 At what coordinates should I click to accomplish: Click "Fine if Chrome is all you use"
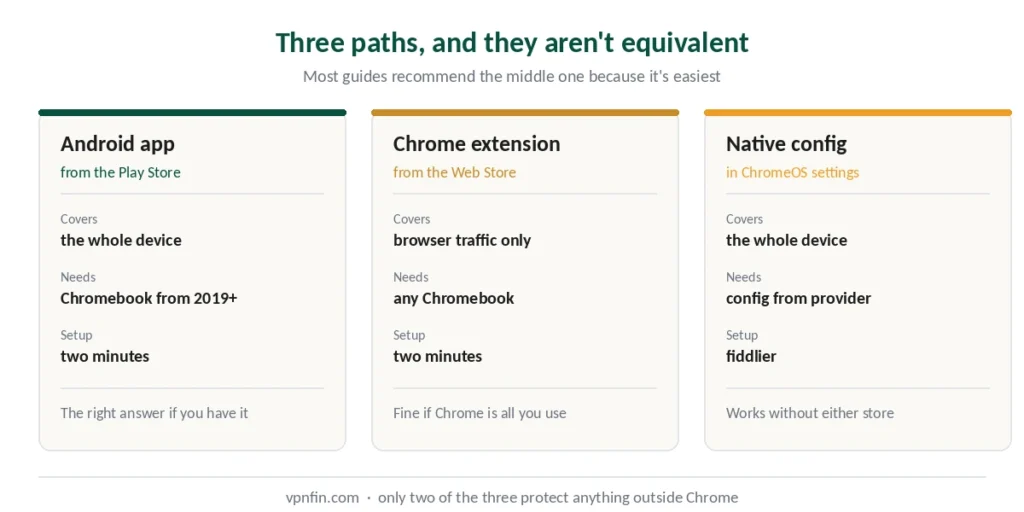pos(480,413)
